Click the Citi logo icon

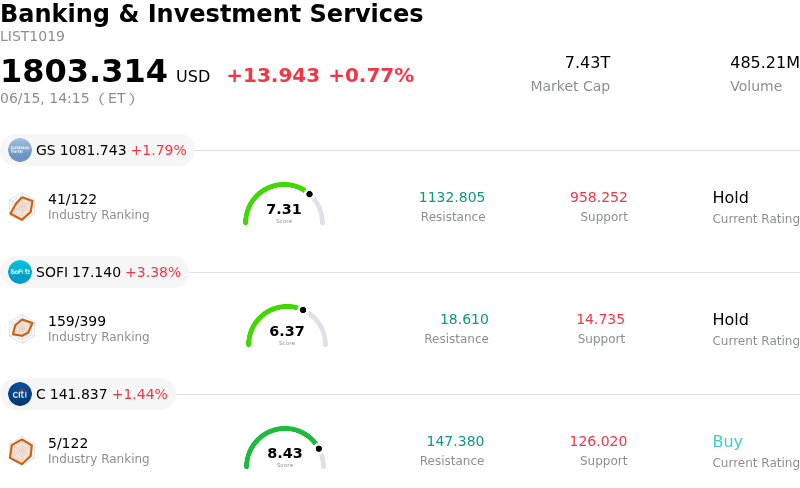pyautogui.click(x=20, y=394)
